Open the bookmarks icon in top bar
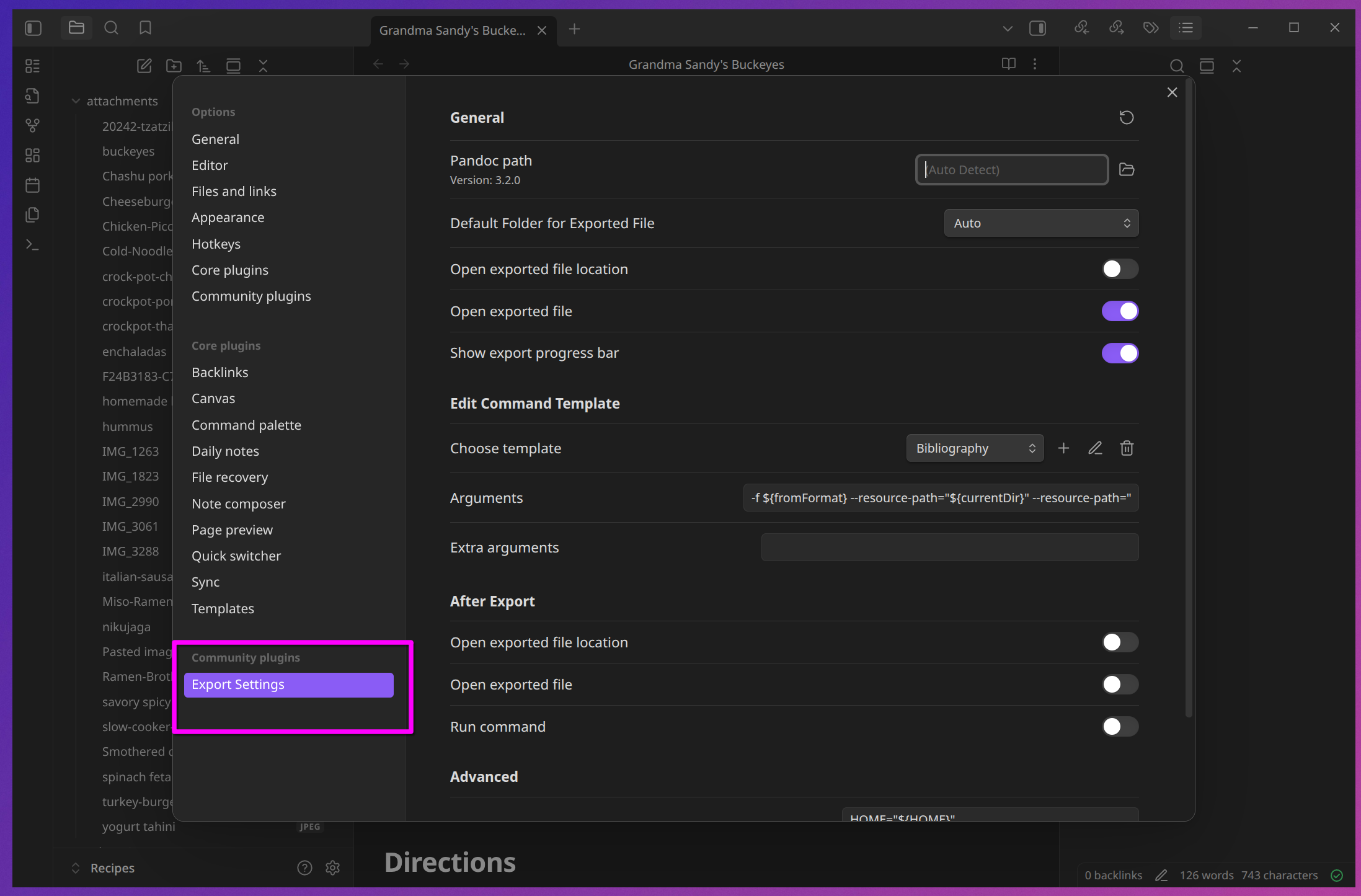Image resolution: width=1361 pixels, height=896 pixels. pos(145,28)
